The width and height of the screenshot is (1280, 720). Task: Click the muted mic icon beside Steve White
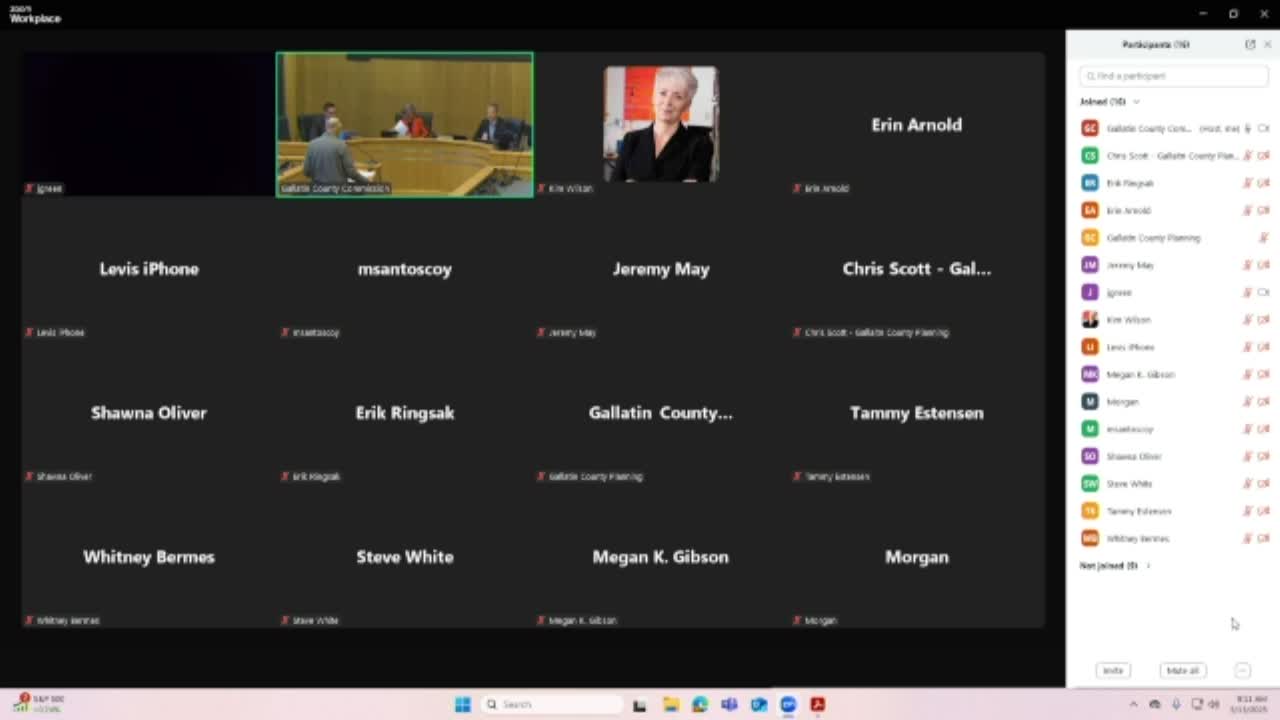[1248, 484]
